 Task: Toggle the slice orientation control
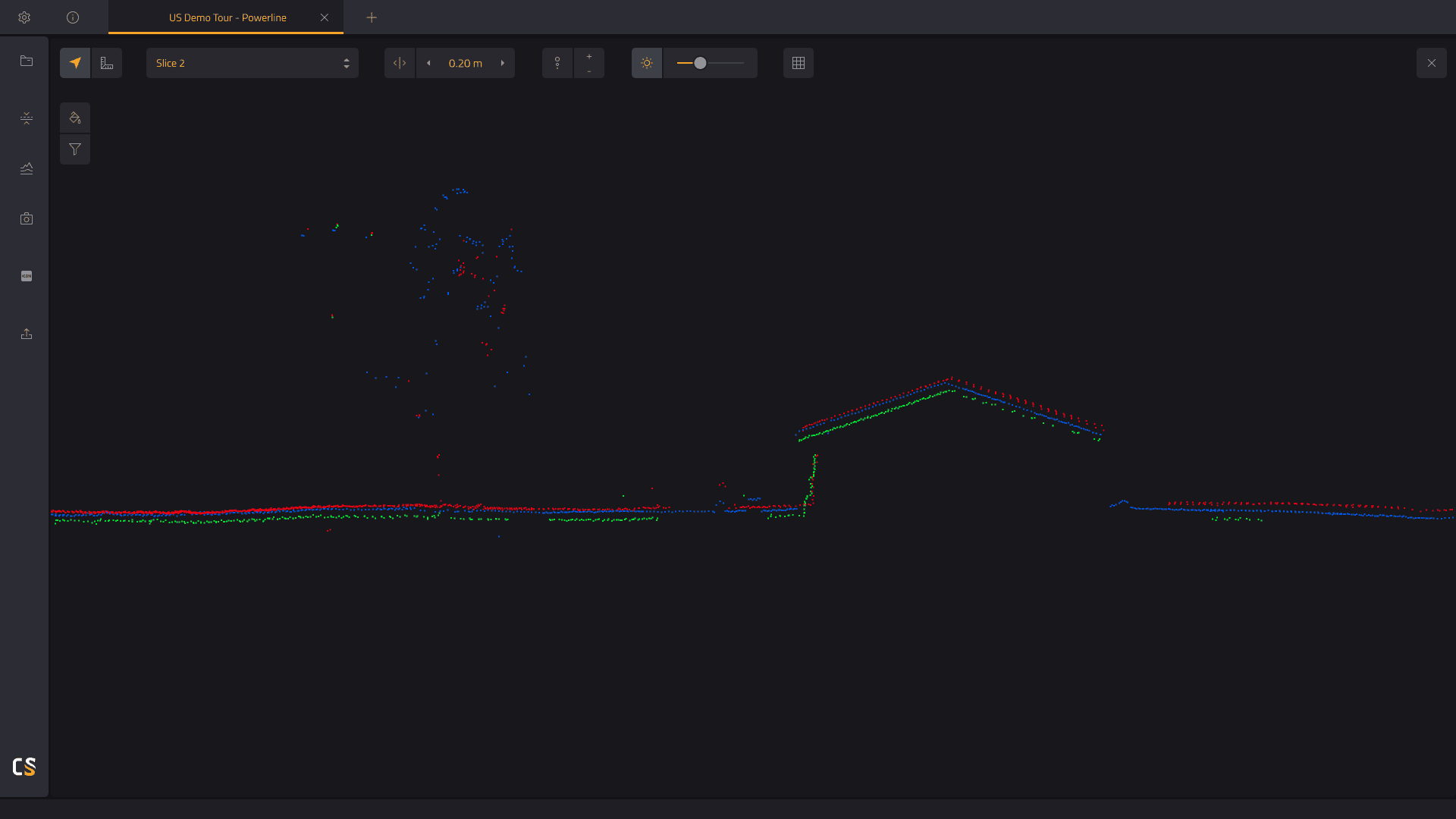point(400,63)
